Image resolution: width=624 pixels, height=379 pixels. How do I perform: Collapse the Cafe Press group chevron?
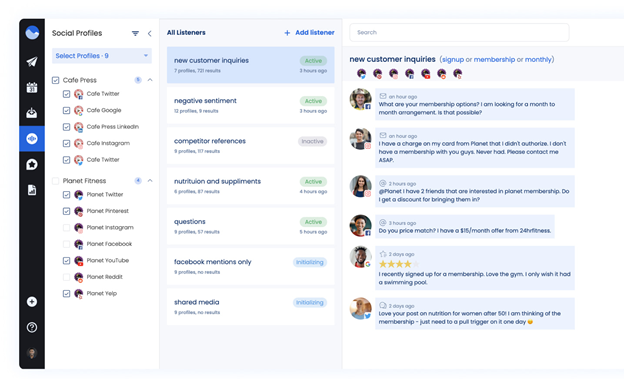(x=150, y=80)
